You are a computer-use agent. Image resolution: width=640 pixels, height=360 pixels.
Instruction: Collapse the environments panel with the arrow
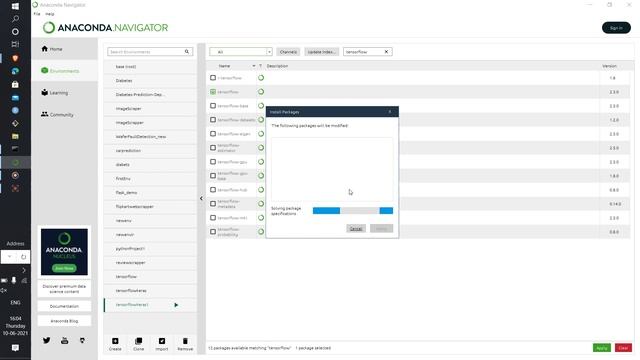coord(201,198)
